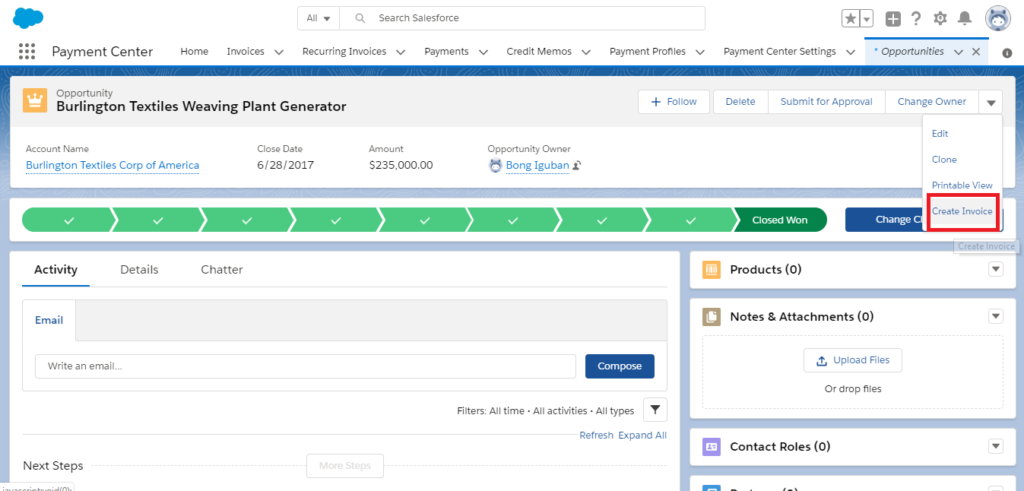Viewport: 1024px width, 491px height.
Task: Open Burlington Textiles Corp of America account
Action: [112, 165]
